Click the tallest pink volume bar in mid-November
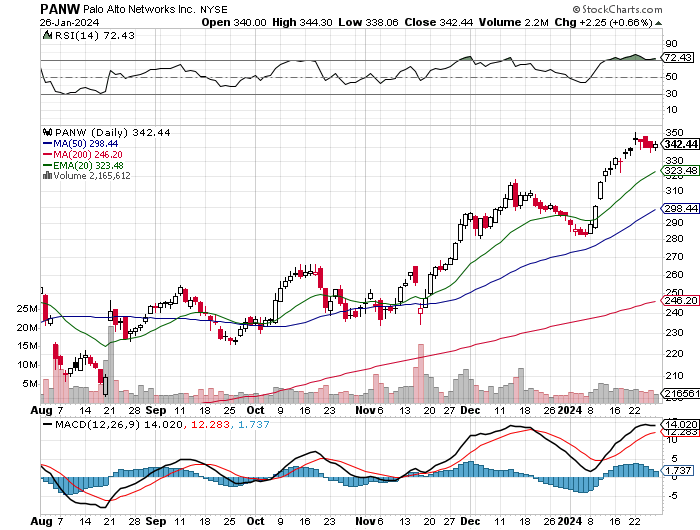The height and width of the screenshot is (530, 700). [420, 373]
